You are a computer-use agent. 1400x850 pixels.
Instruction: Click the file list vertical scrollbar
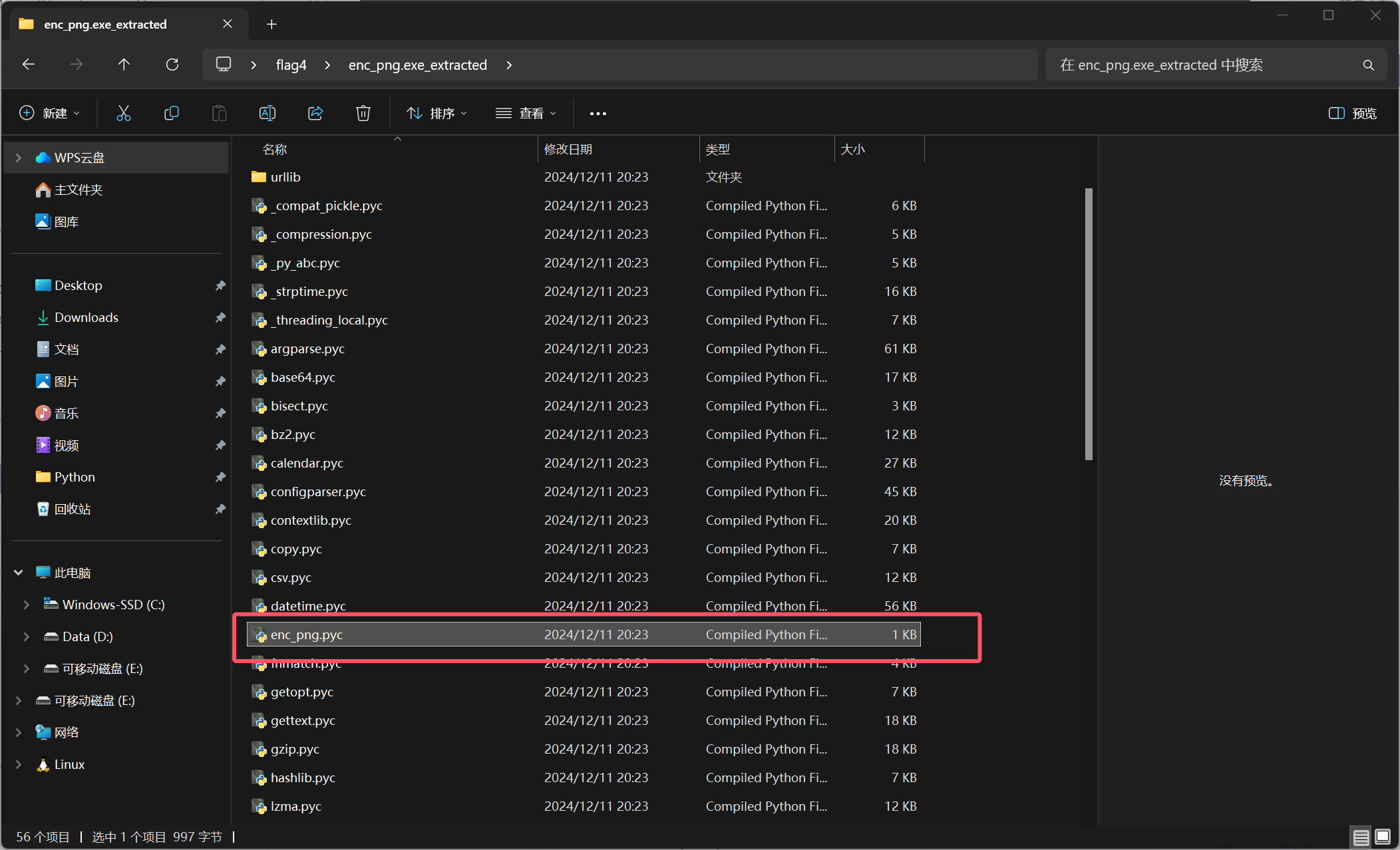1089,324
